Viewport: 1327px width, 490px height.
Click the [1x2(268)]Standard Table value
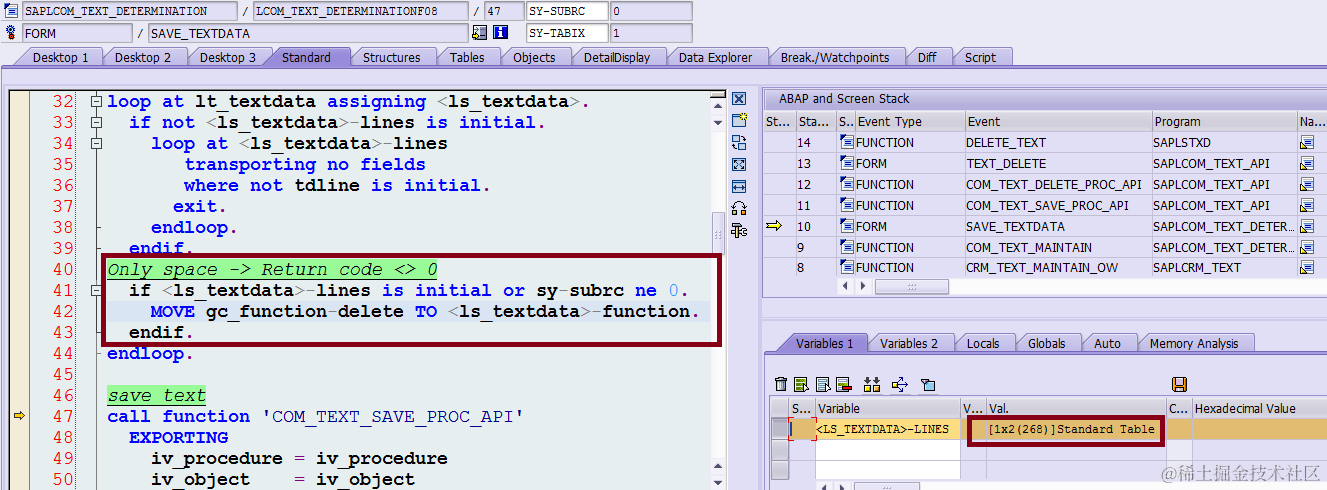(x=1070, y=429)
